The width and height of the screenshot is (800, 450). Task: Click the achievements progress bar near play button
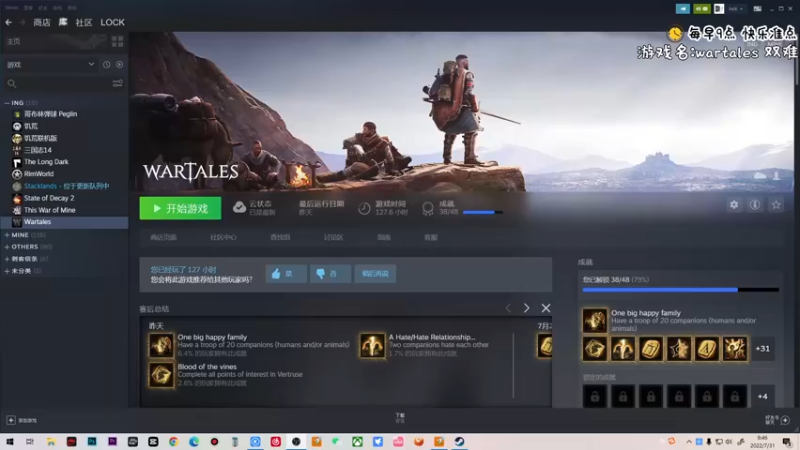click(483, 212)
